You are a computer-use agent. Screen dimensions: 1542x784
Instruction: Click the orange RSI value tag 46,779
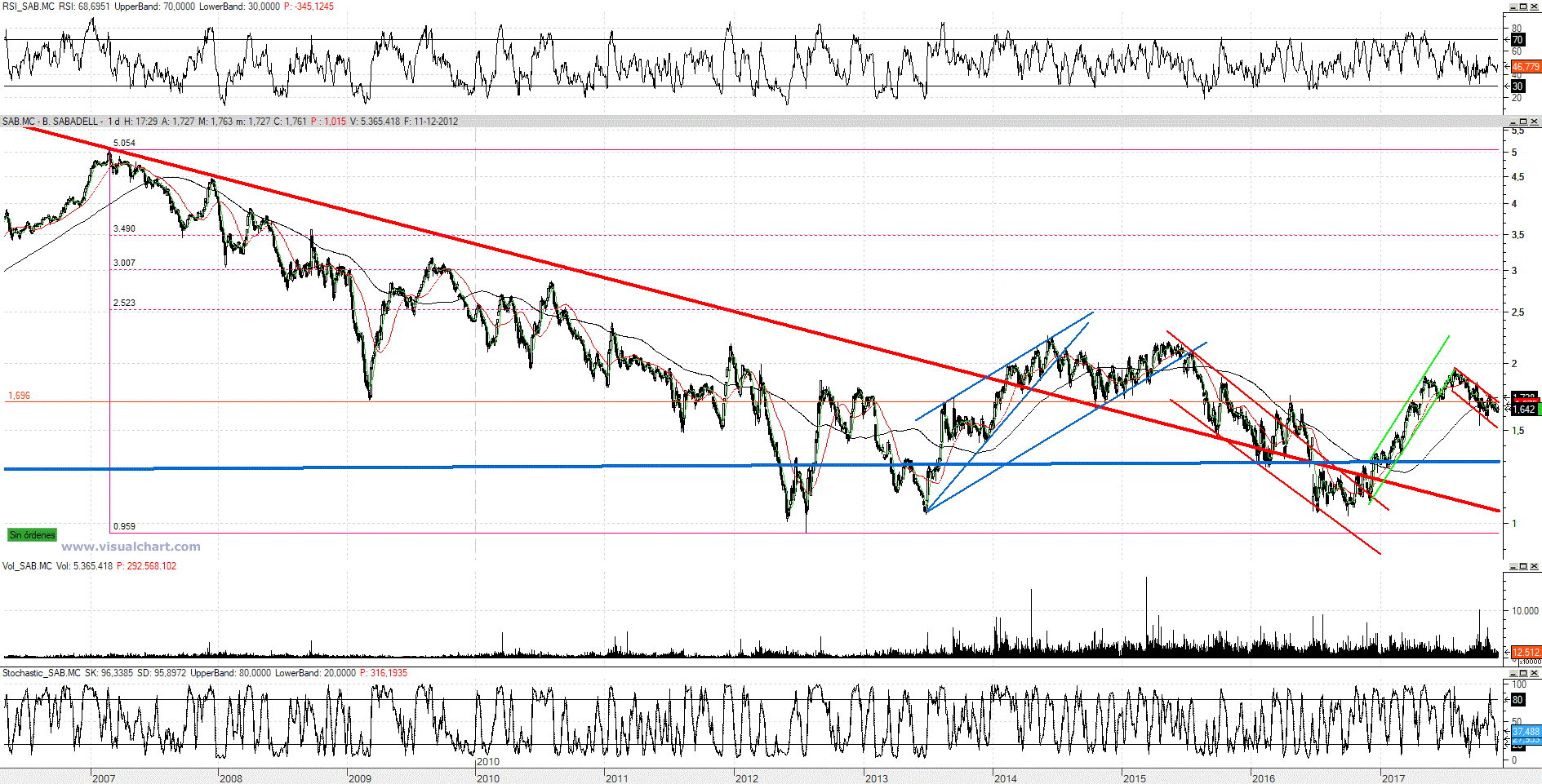(1526, 67)
